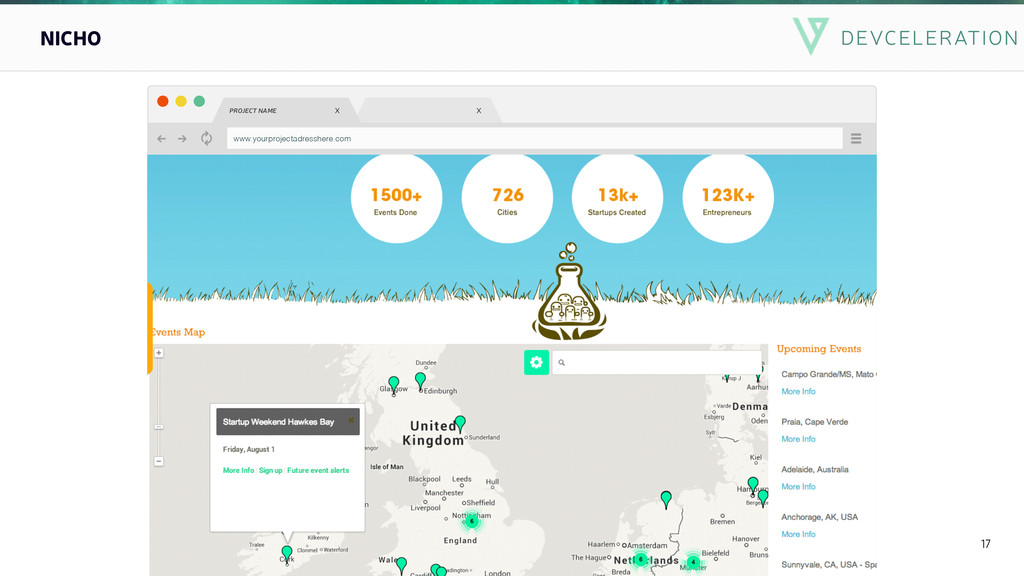Click the yellow window dot
The height and width of the screenshot is (576, 1024).
(x=181, y=101)
